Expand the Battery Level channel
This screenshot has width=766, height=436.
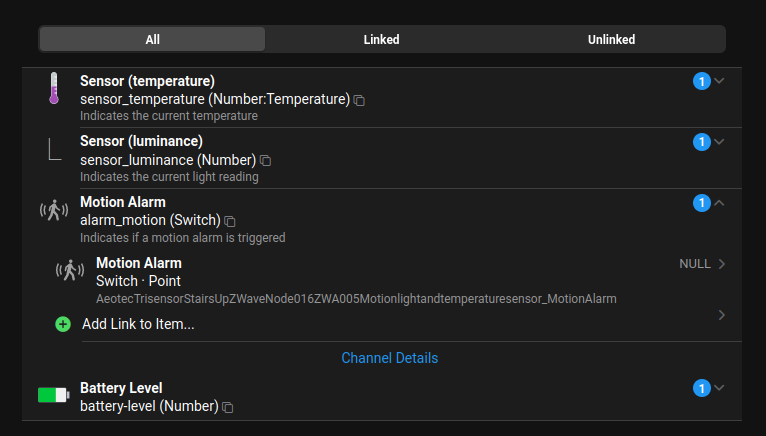coord(719,388)
